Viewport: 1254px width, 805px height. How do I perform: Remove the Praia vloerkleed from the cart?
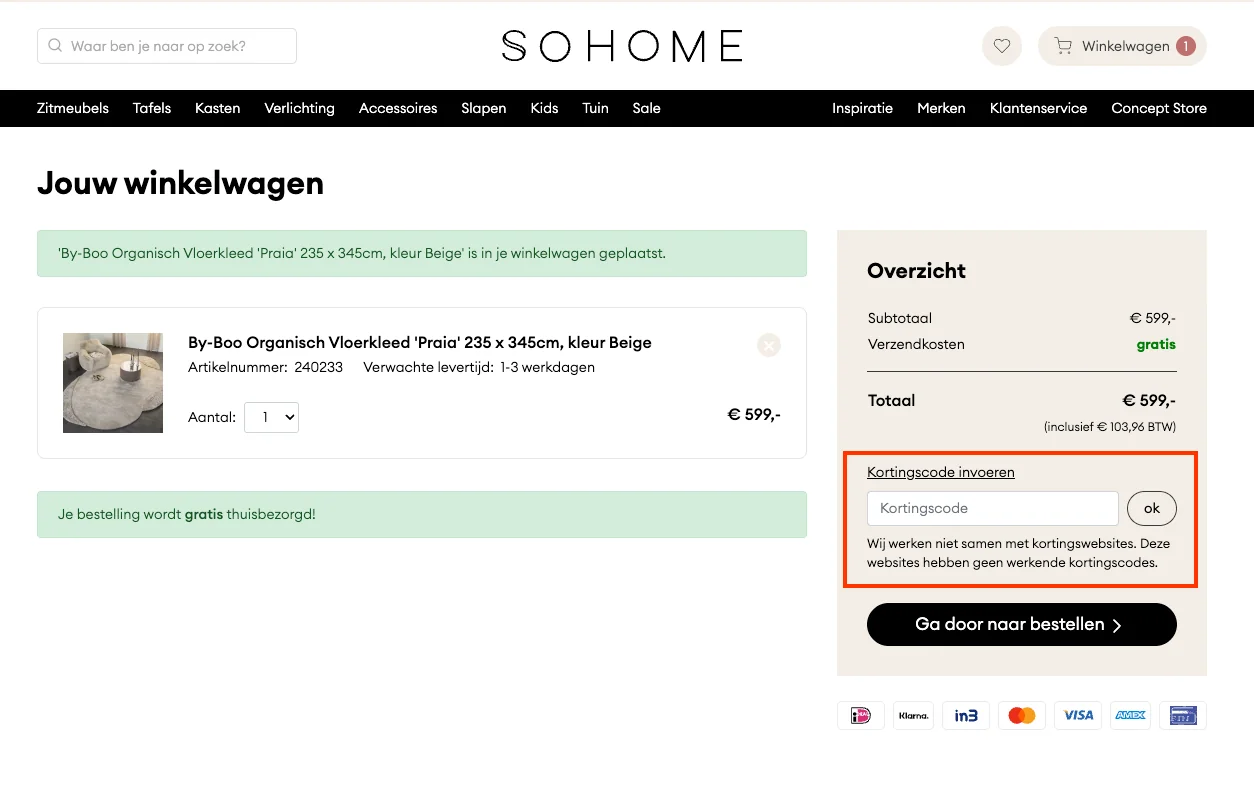pos(768,345)
